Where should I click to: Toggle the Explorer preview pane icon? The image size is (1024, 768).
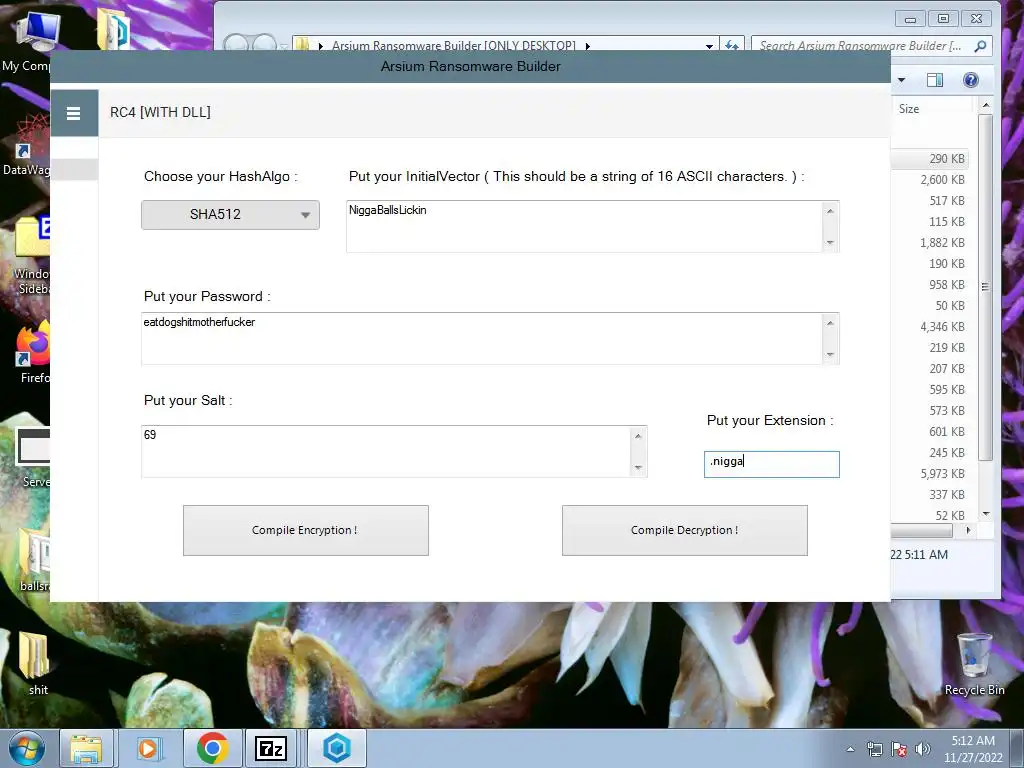935,80
